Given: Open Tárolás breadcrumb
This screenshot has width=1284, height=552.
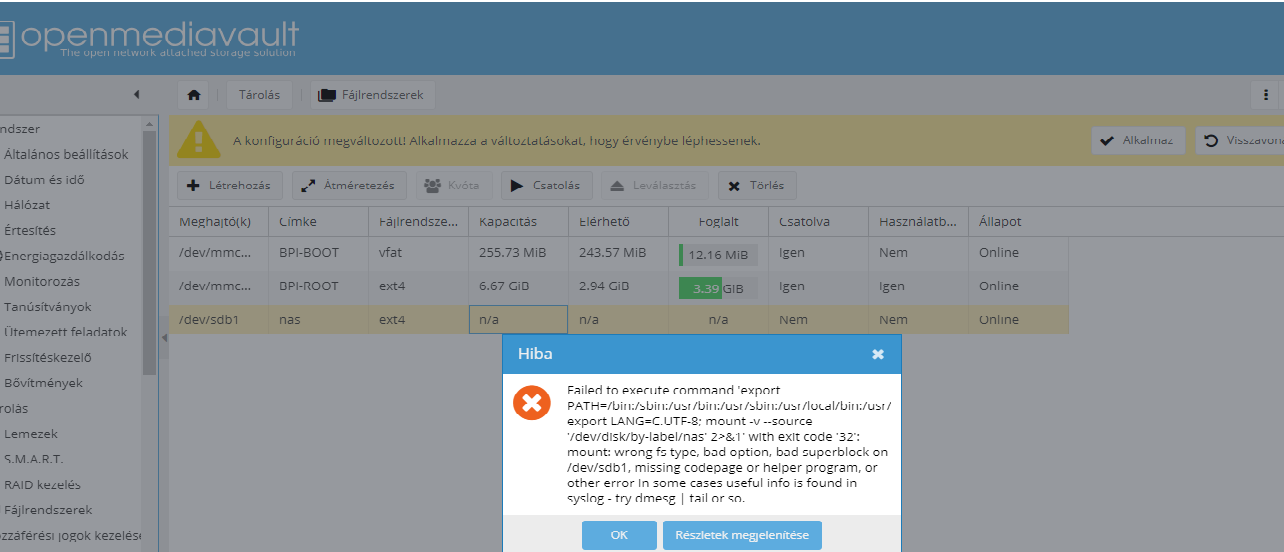Looking at the screenshot, I should [x=259, y=95].
